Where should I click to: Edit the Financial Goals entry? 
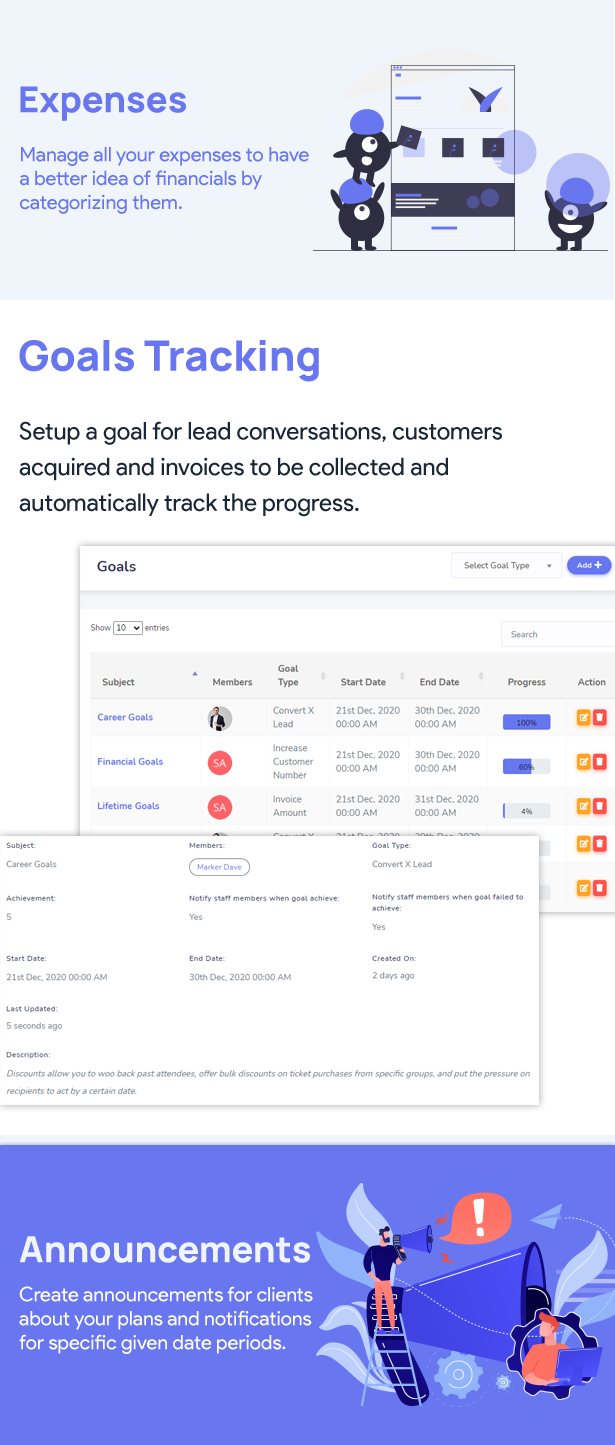point(584,761)
